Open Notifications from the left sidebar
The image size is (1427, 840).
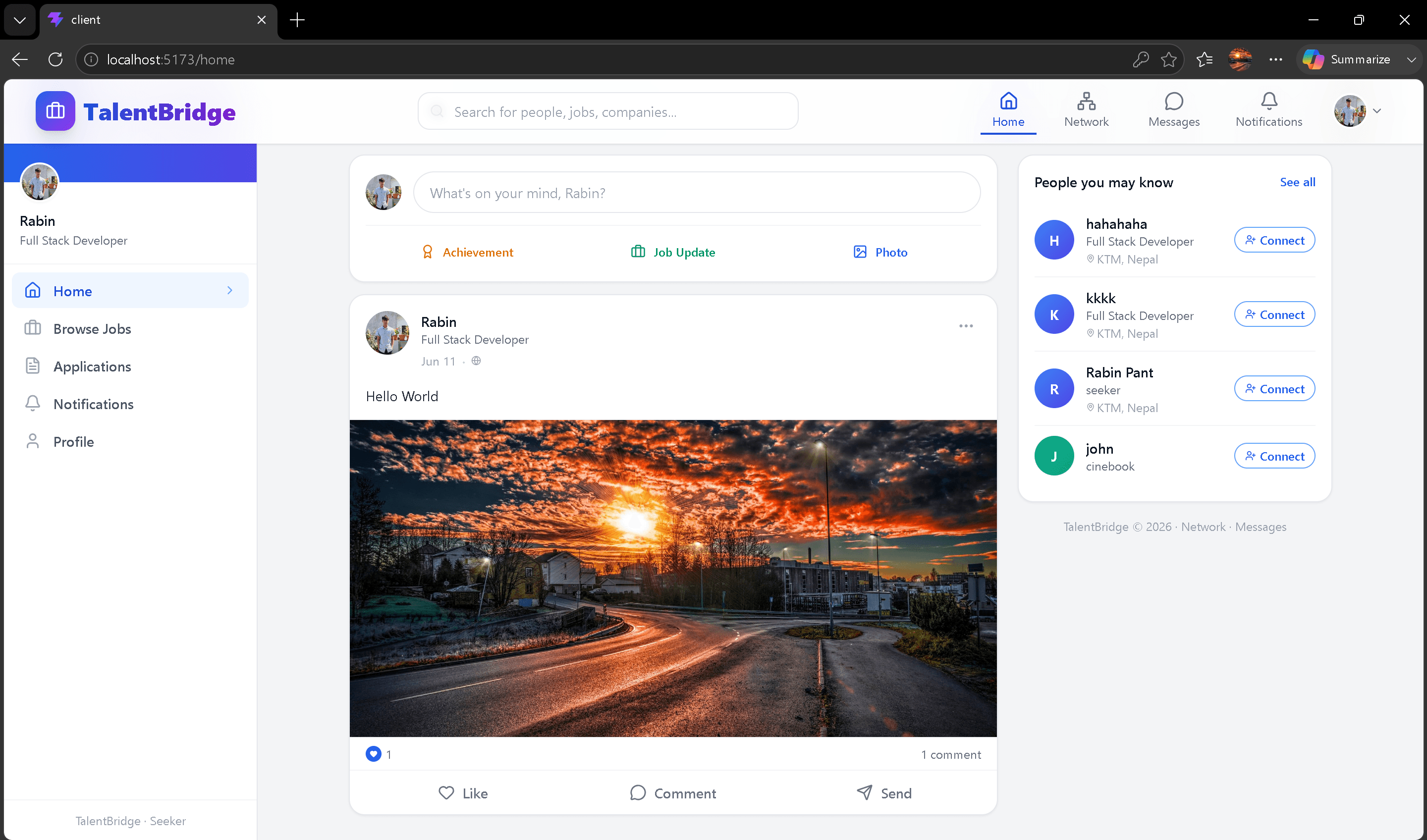pyautogui.click(x=130, y=404)
